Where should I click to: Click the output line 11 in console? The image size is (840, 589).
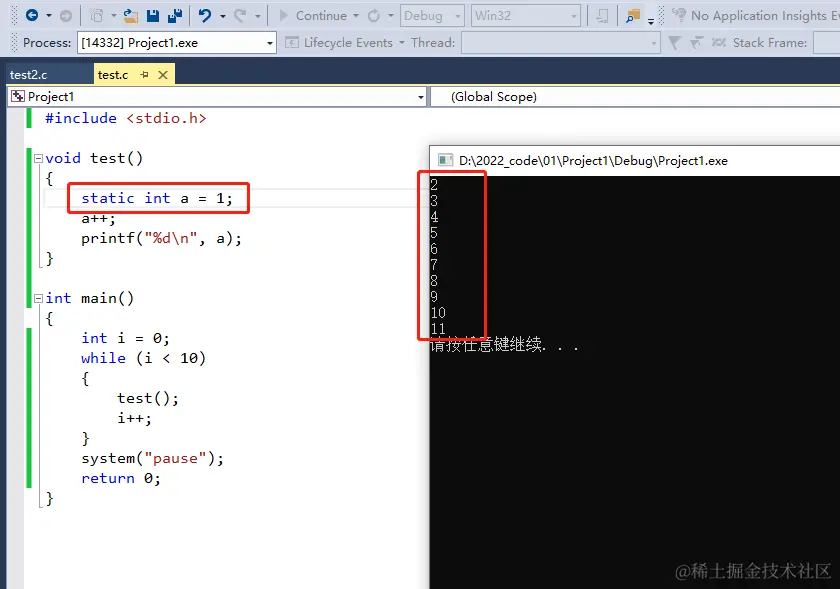tap(438, 329)
